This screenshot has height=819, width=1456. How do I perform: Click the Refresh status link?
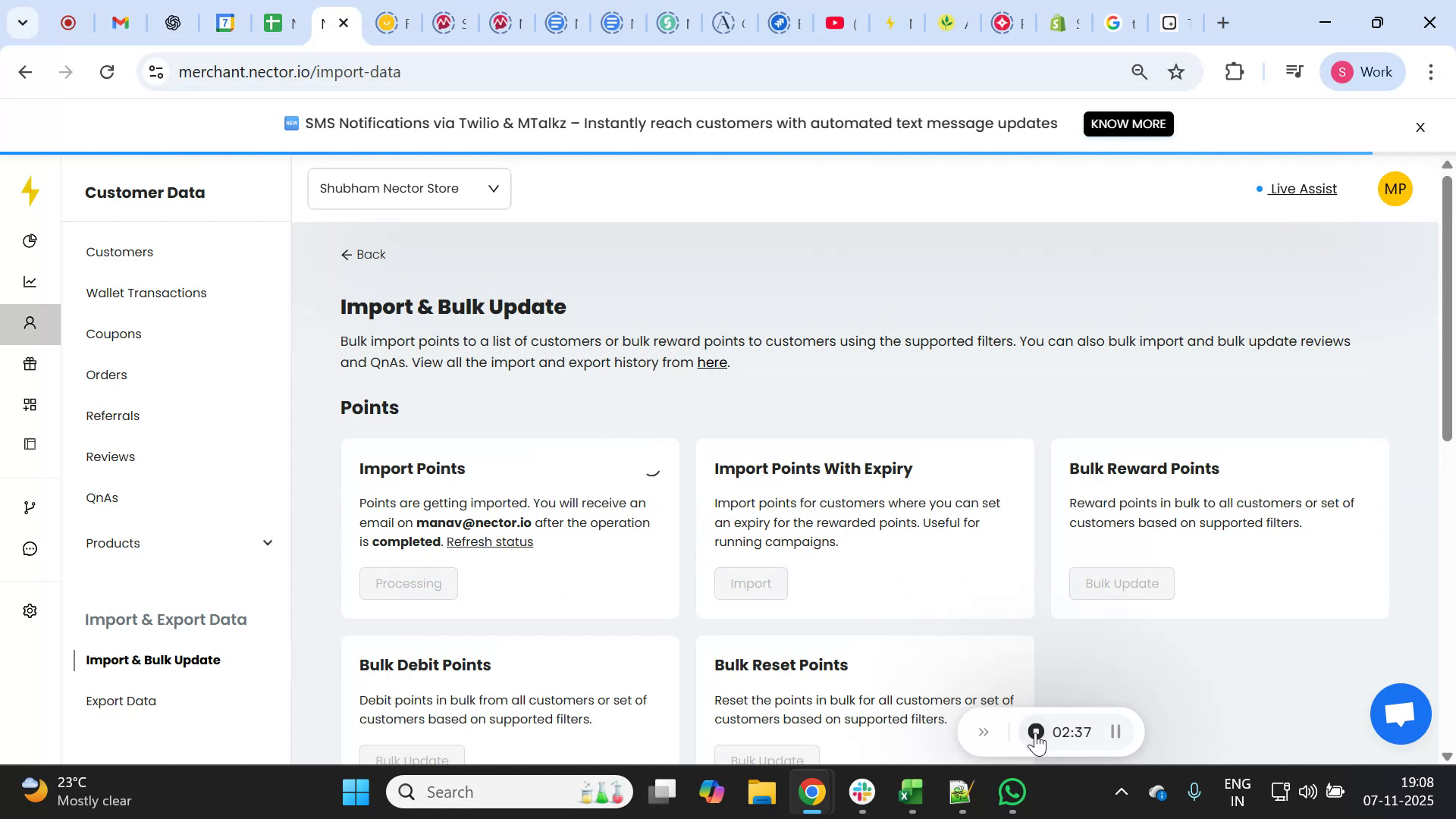click(489, 541)
